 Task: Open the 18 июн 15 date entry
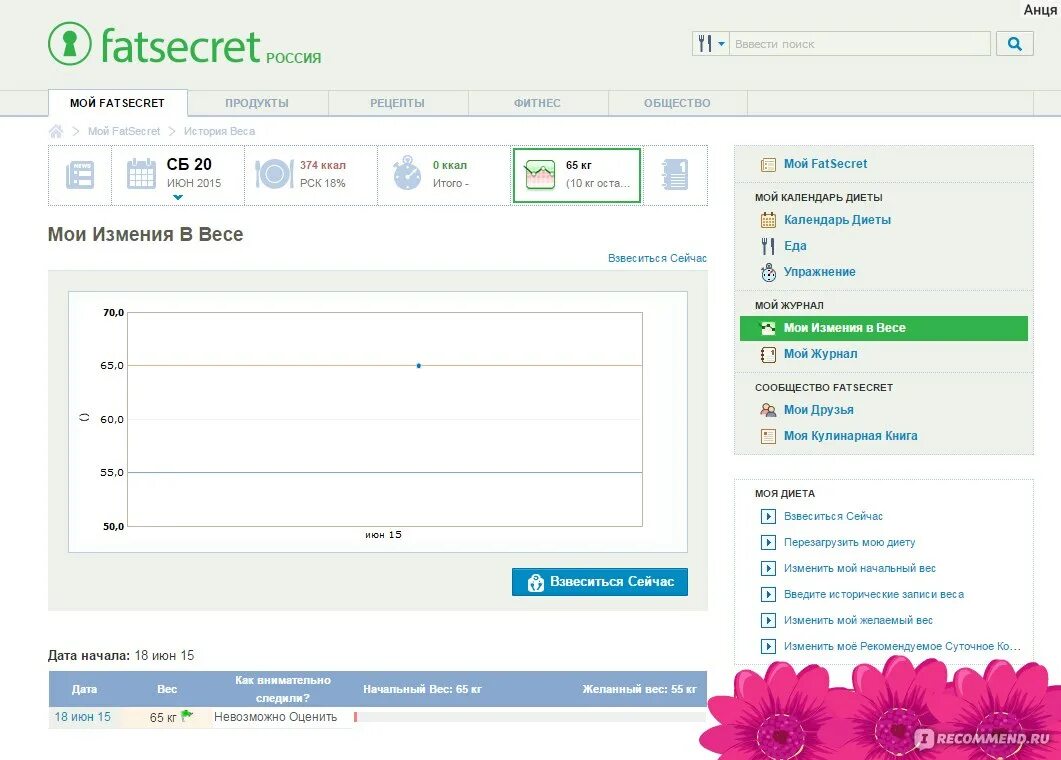pyautogui.click(x=83, y=717)
